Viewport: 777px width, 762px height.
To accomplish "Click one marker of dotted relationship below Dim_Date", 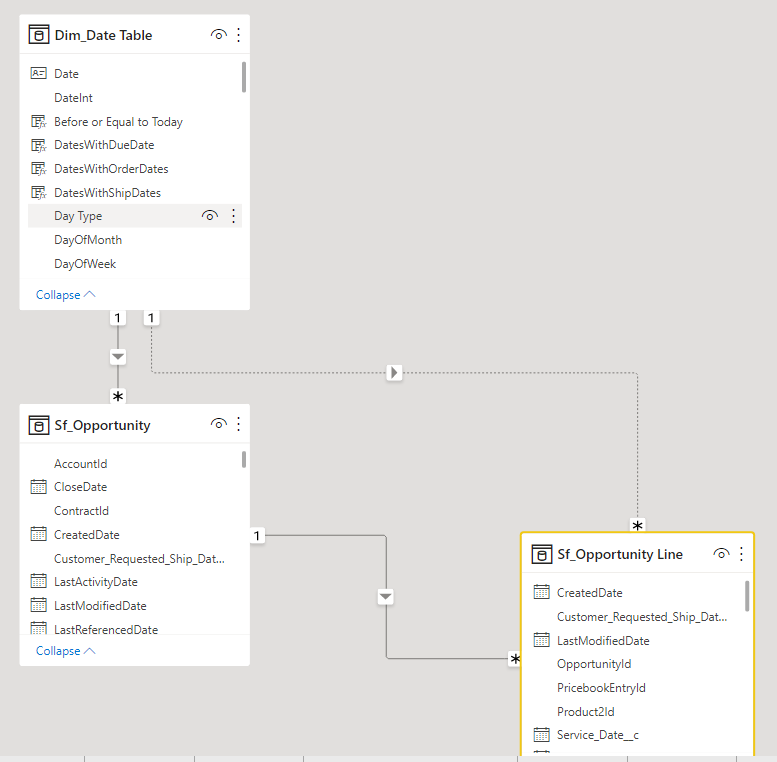I will tap(151, 318).
